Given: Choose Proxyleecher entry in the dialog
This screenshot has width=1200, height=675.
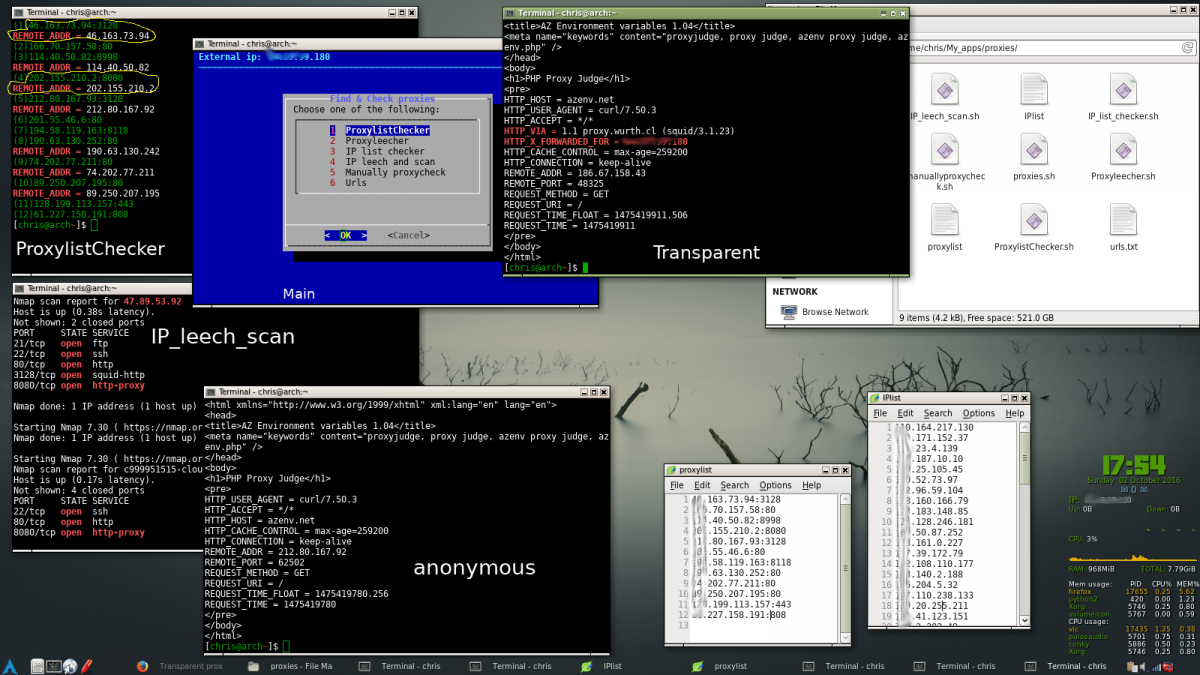Looking at the screenshot, I should click(x=377, y=141).
